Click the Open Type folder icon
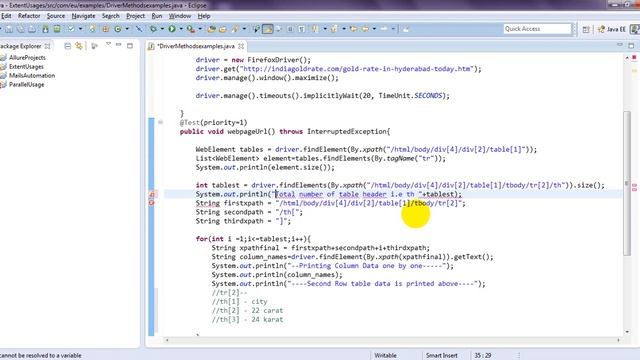Image resolution: width=640 pixels, height=360 pixels. (x=211, y=29)
